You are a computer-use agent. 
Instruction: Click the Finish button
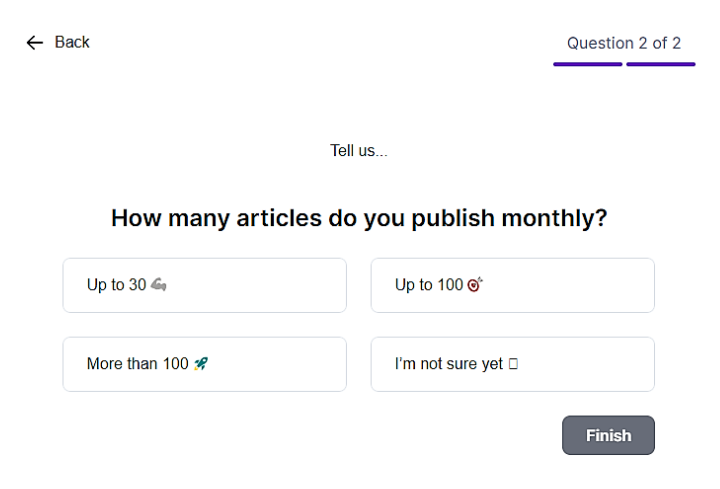point(608,435)
